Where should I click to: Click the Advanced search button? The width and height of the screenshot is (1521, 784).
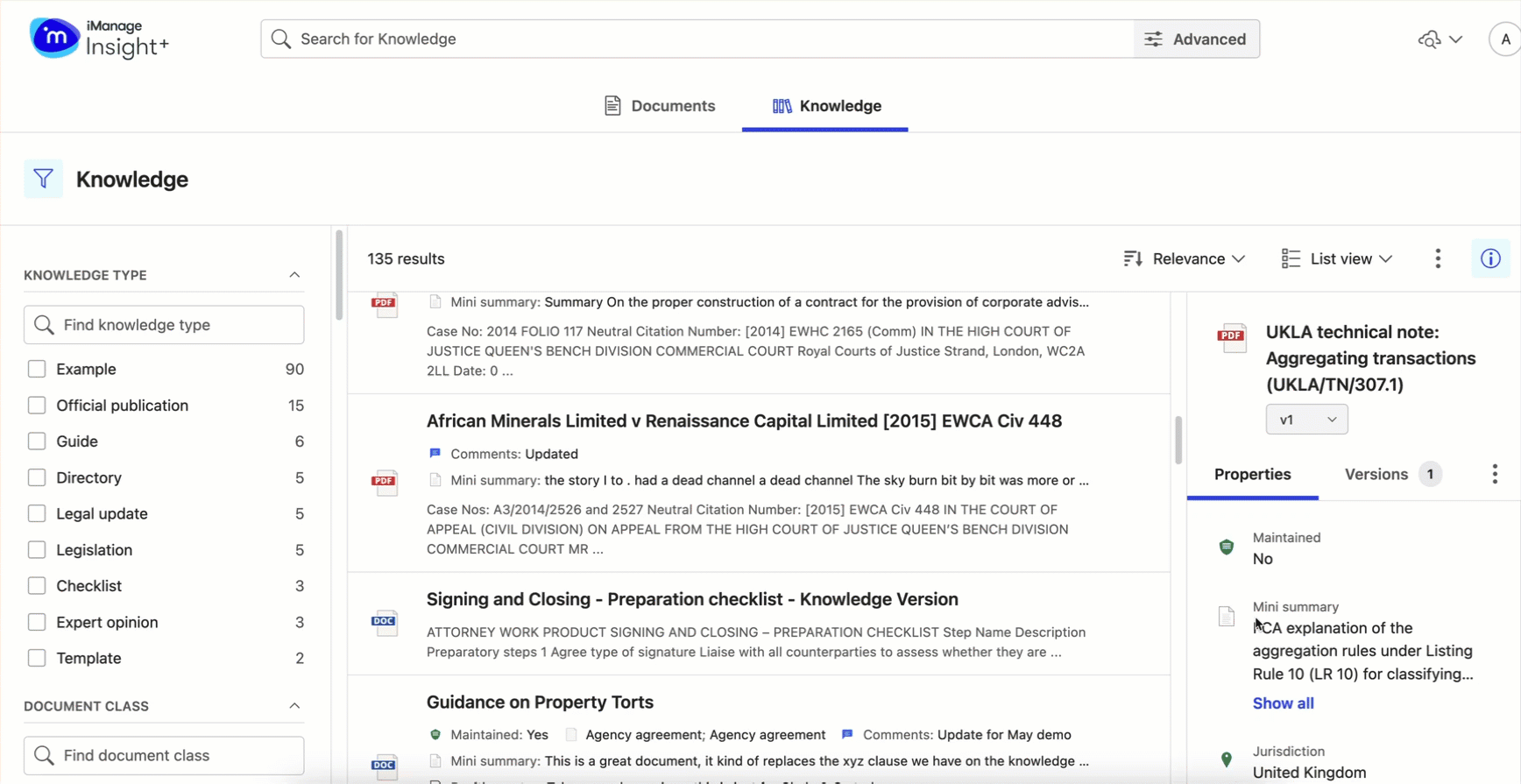[x=1196, y=39]
